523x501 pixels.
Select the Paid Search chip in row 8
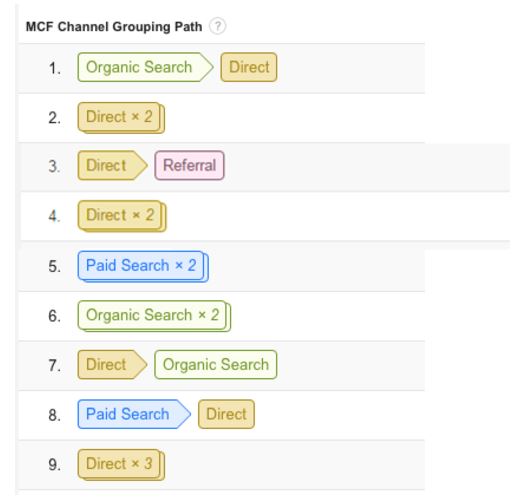coord(134,414)
